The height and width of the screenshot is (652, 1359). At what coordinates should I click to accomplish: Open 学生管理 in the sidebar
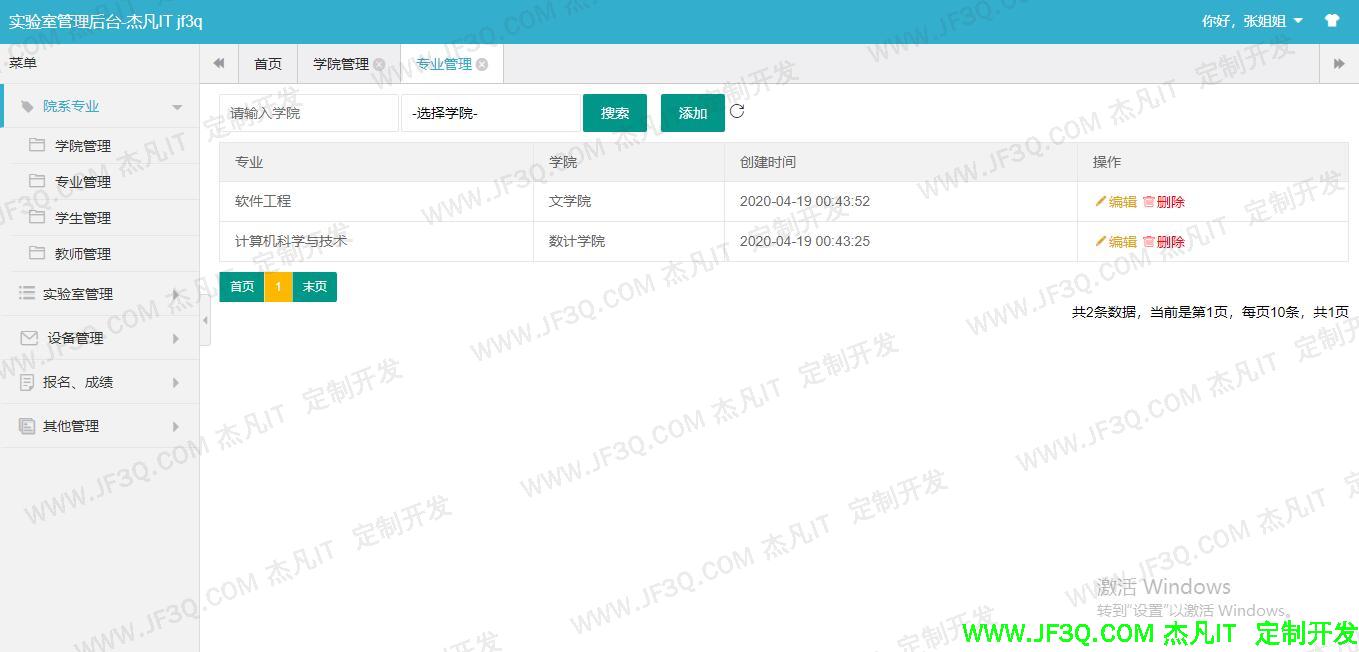tap(83, 218)
